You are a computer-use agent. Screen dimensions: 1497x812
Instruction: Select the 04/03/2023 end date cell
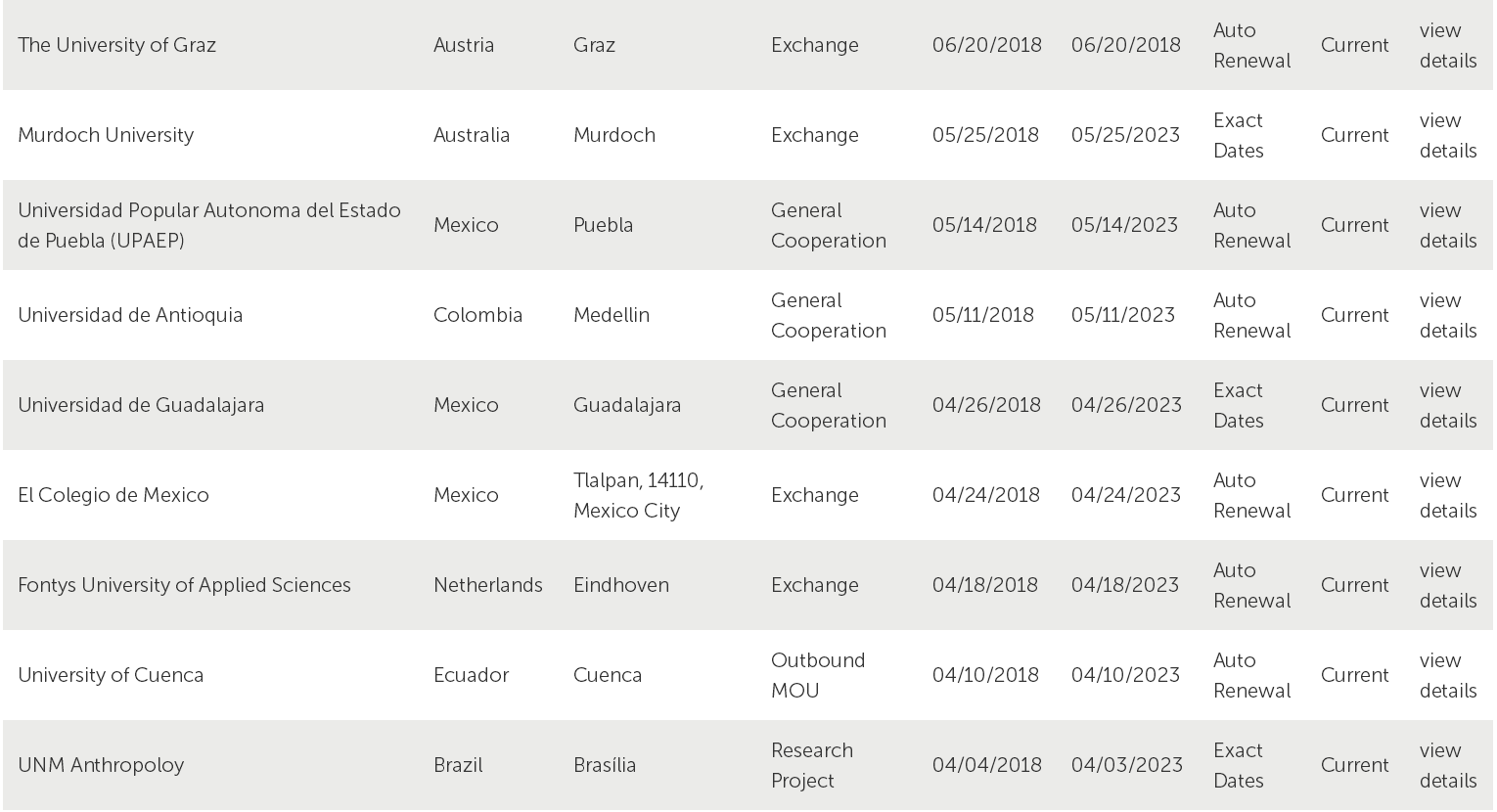tap(1126, 765)
